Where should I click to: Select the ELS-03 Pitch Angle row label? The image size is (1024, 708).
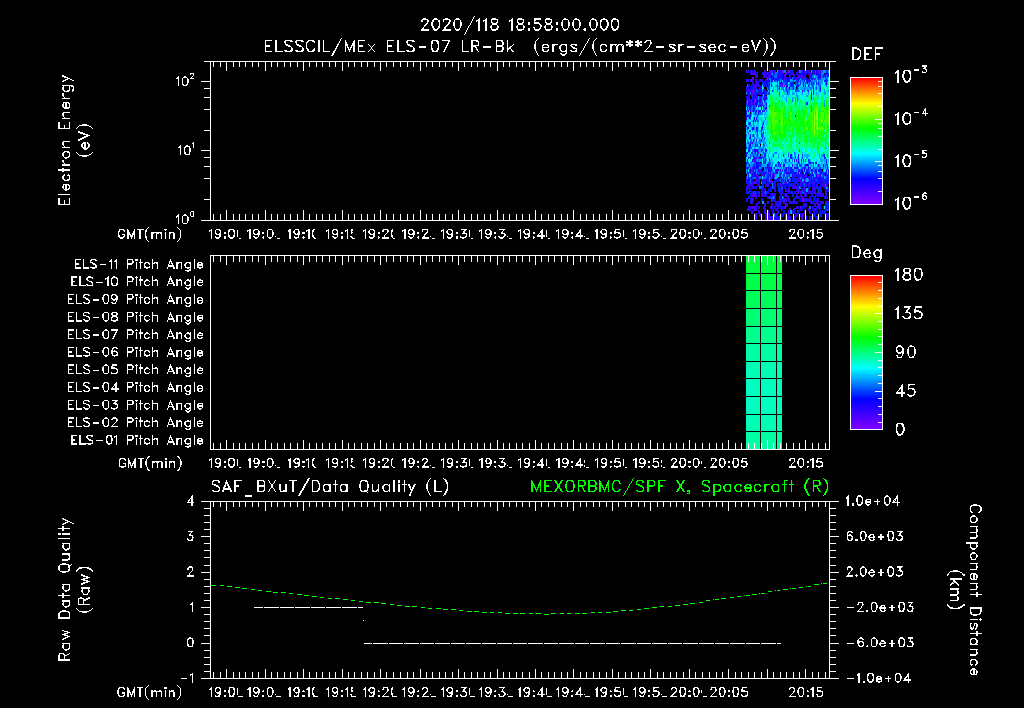pyautogui.click(x=135, y=406)
